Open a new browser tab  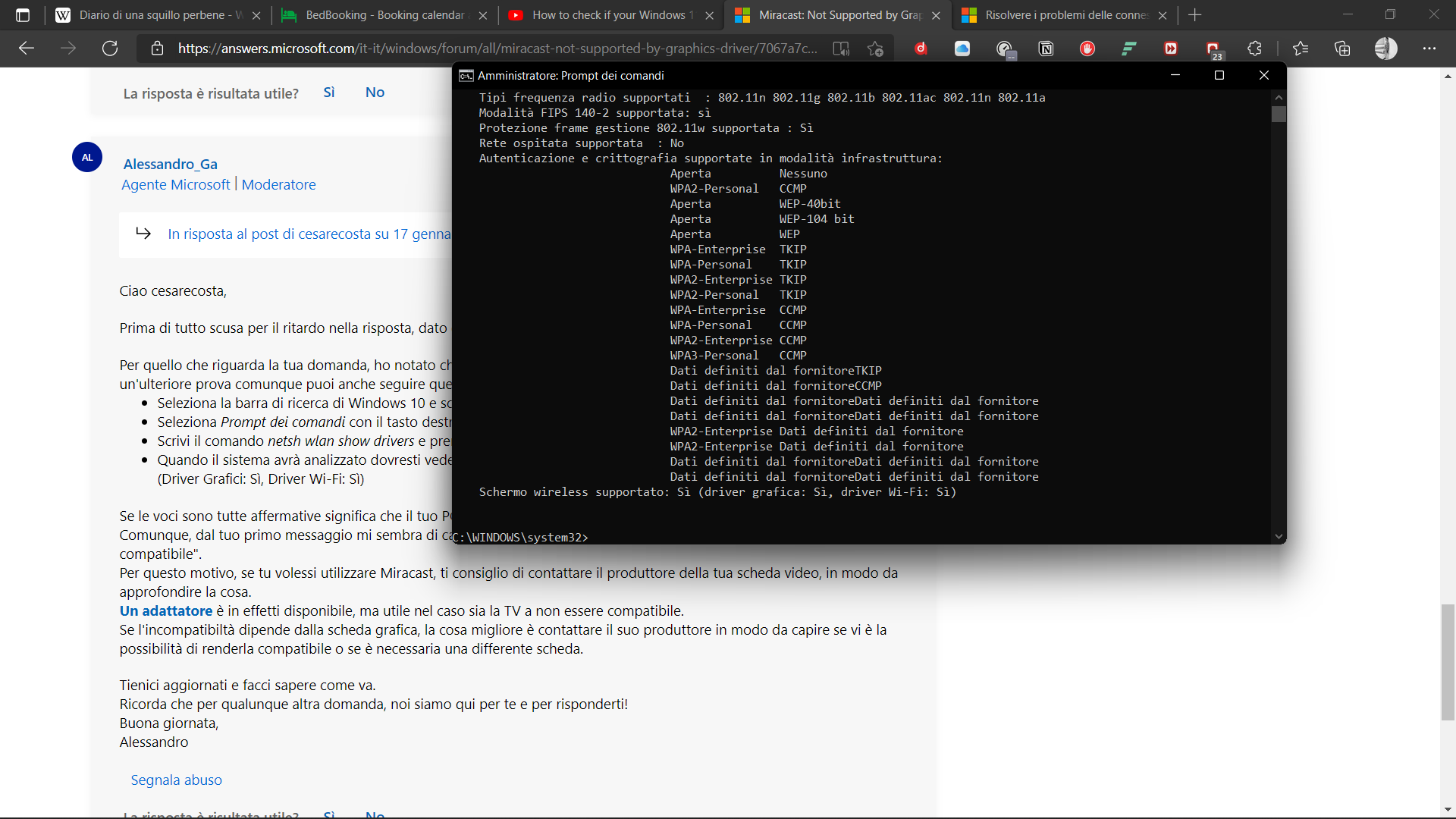pyautogui.click(x=1195, y=15)
